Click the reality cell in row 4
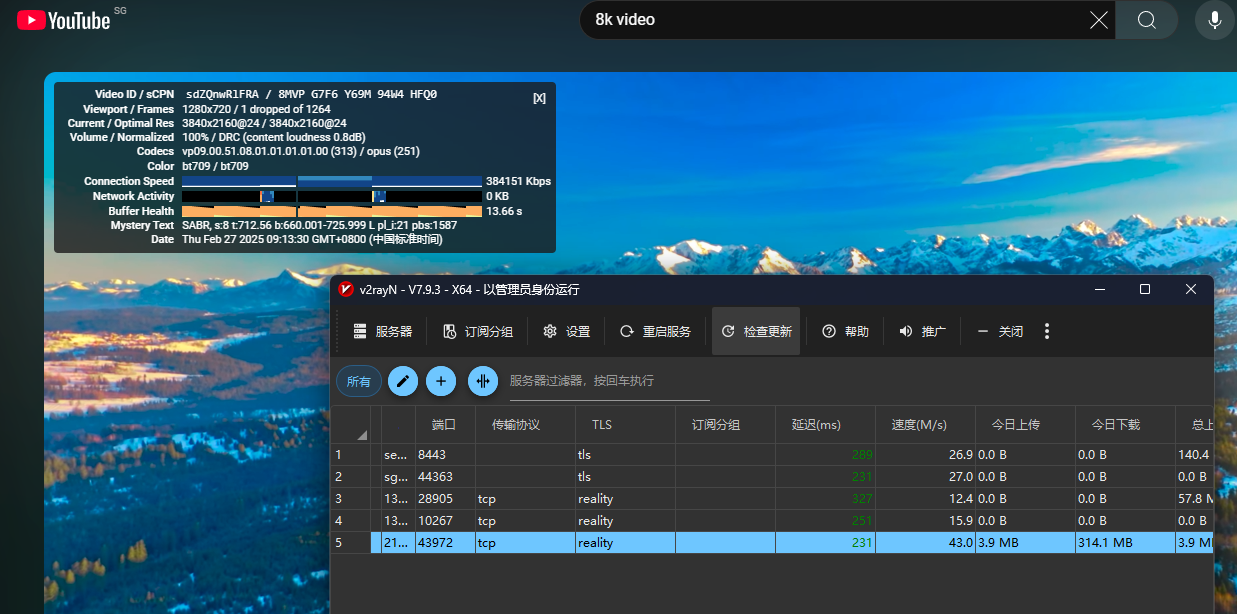 [x=625, y=520]
